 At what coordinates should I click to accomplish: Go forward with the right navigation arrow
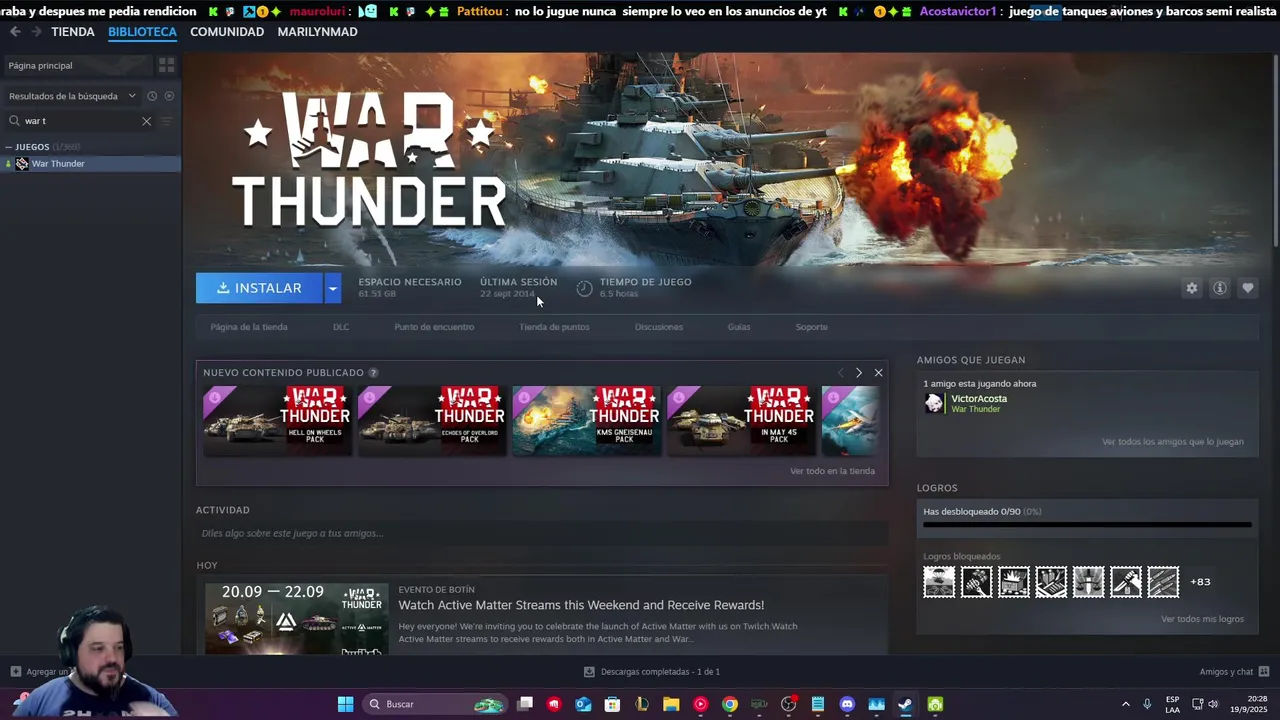pos(36,32)
